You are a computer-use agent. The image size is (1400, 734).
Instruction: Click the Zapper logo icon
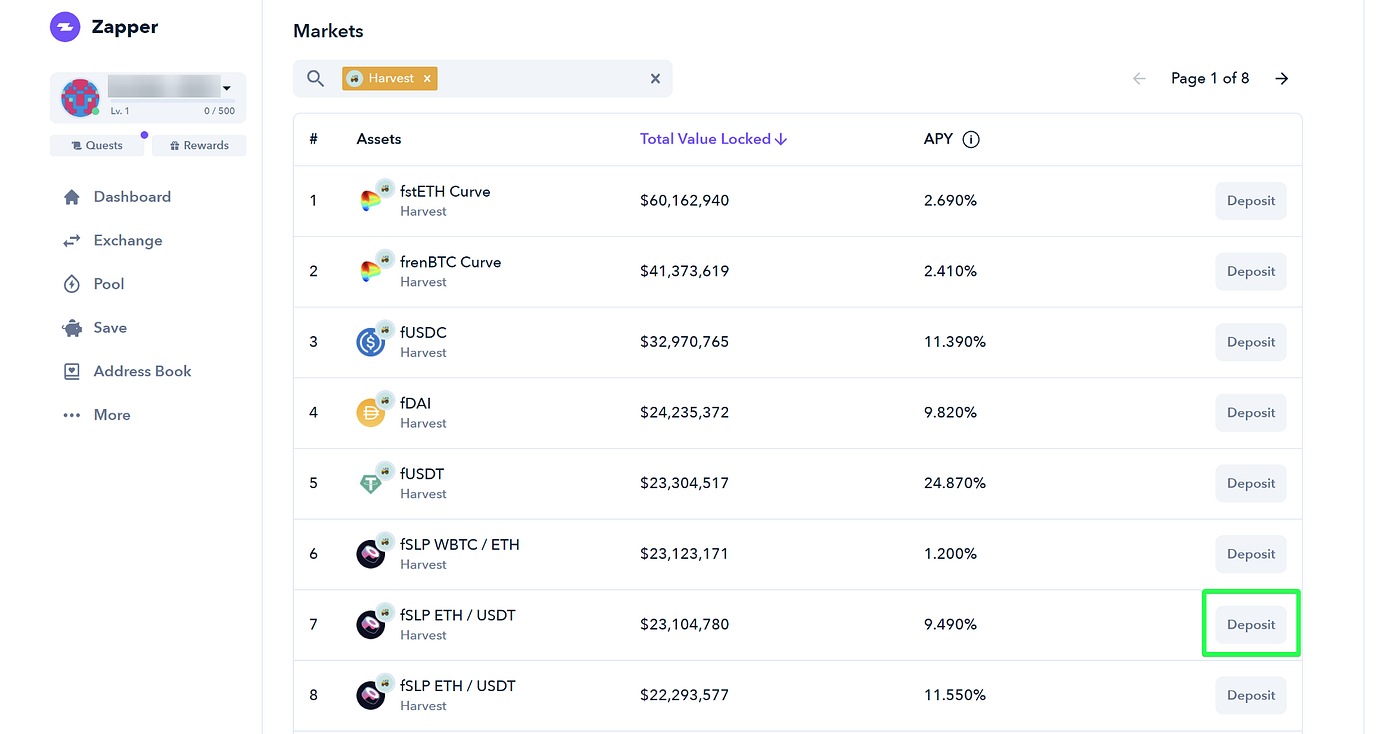tap(65, 27)
